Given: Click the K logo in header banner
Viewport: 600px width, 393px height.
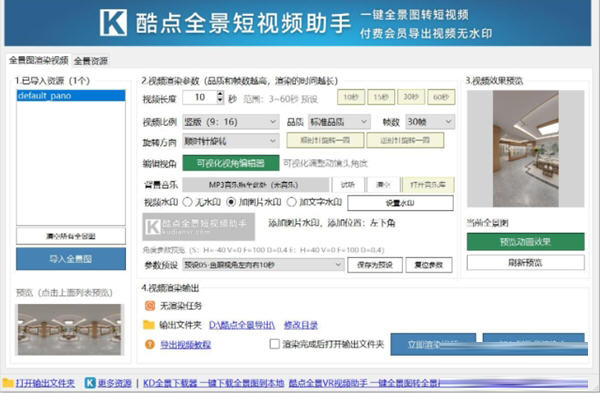Looking at the screenshot, I should (113, 23).
